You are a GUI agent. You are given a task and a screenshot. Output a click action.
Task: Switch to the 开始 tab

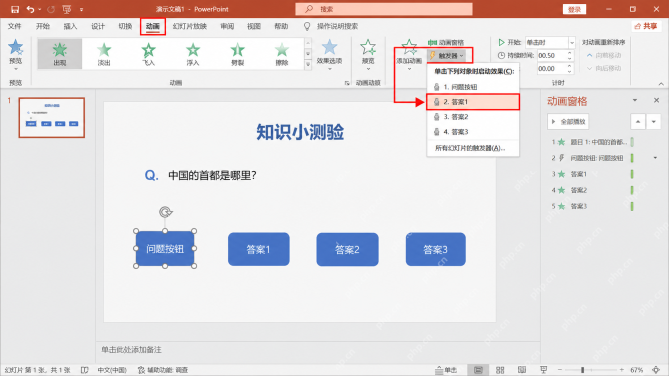43,26
